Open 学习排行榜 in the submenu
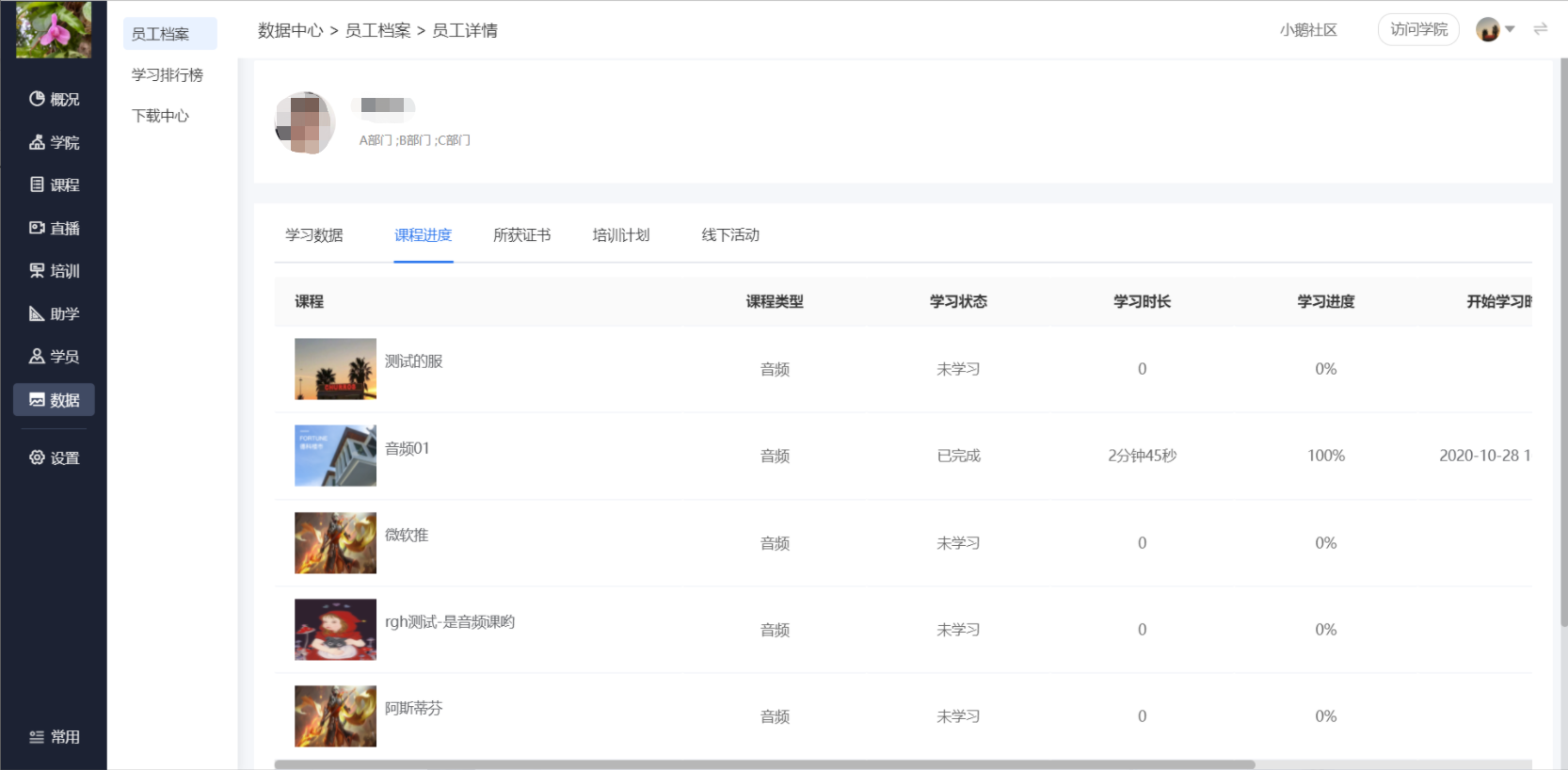Image resolution: width=1568 pixels, height=770 pixels. tap(168, 74)
